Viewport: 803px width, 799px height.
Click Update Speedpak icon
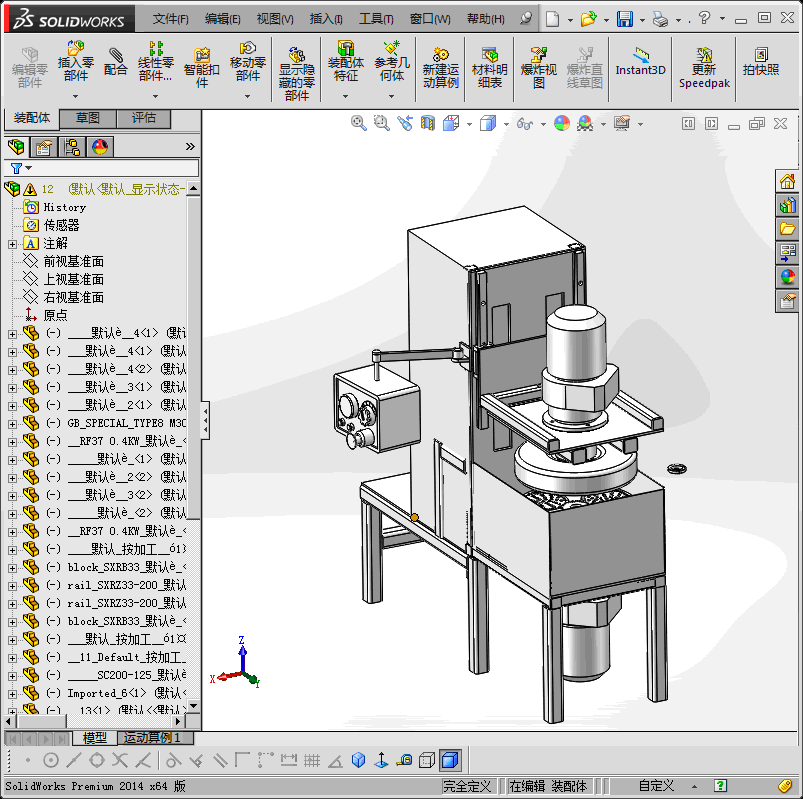[x=704, y=54]
